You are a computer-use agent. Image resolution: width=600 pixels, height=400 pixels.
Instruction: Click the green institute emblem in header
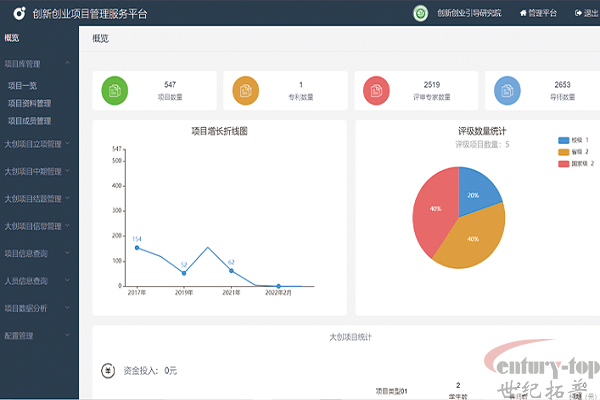click(x=421, y=13)
